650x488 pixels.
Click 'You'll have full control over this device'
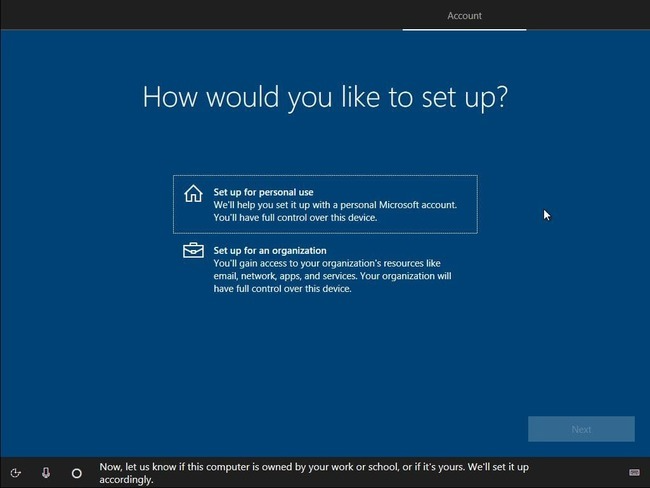pos(295,218)
